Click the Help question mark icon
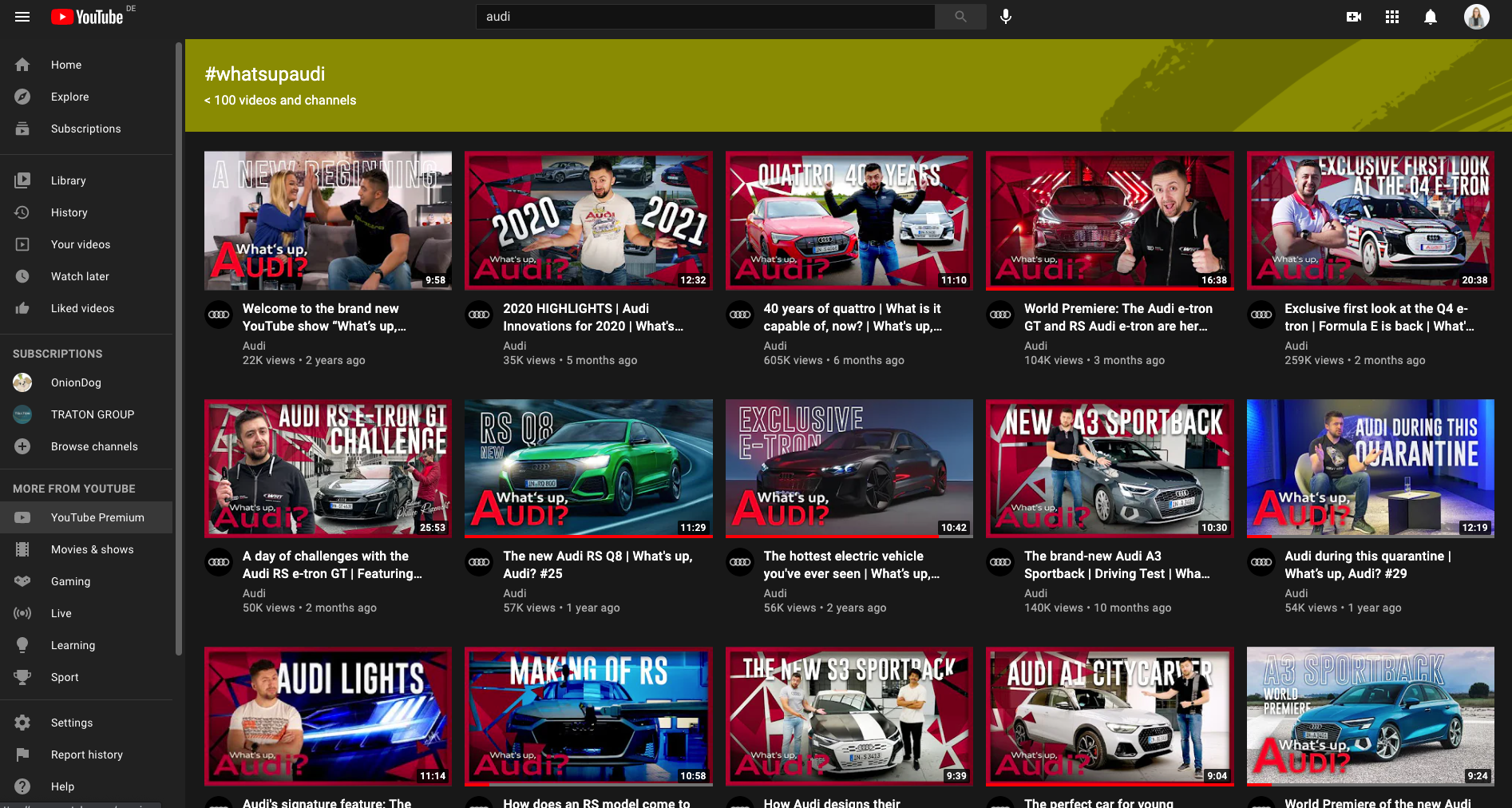Screen dimensions: 1512x808 pos(22,786)
